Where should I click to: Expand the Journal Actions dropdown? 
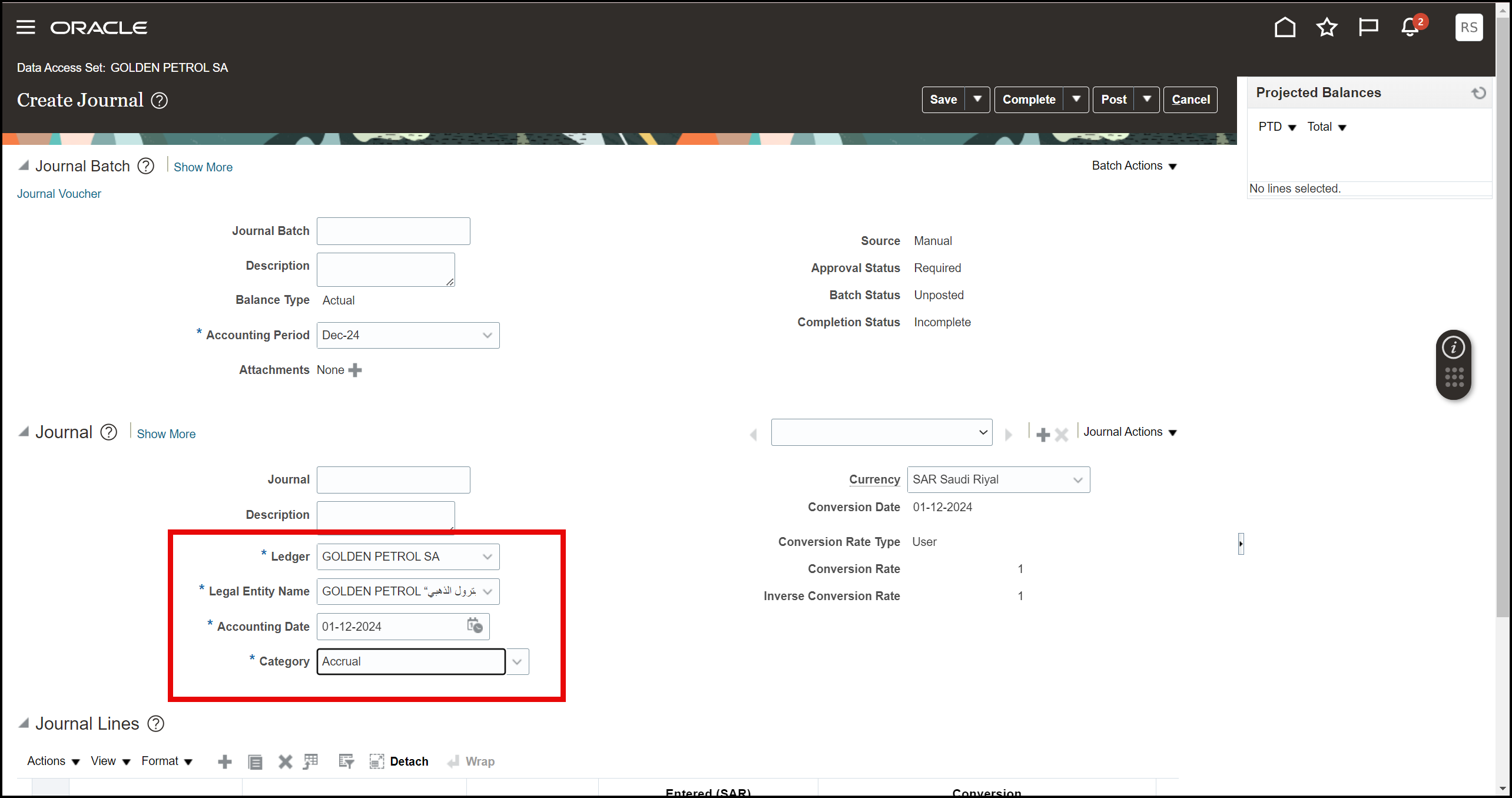coord(1130,432)
